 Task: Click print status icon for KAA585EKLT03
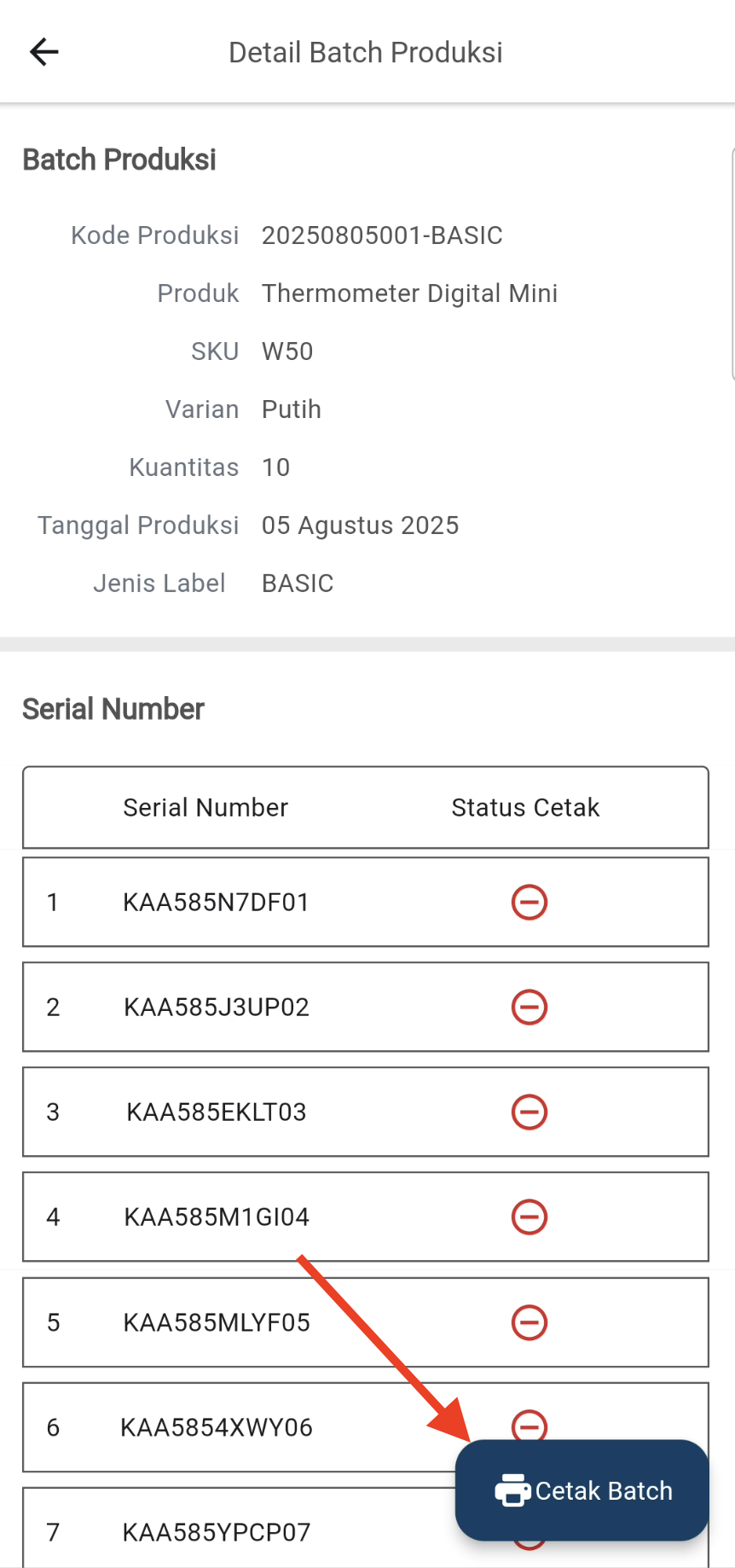[529, 1112]
